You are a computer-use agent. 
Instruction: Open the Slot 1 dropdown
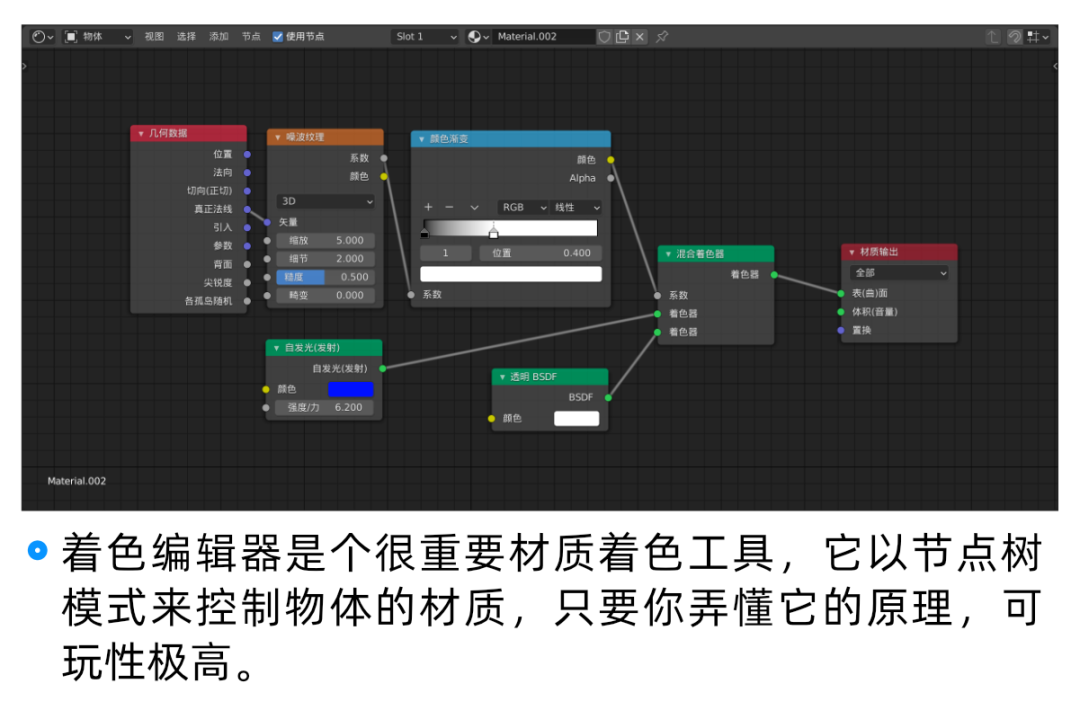425,37
